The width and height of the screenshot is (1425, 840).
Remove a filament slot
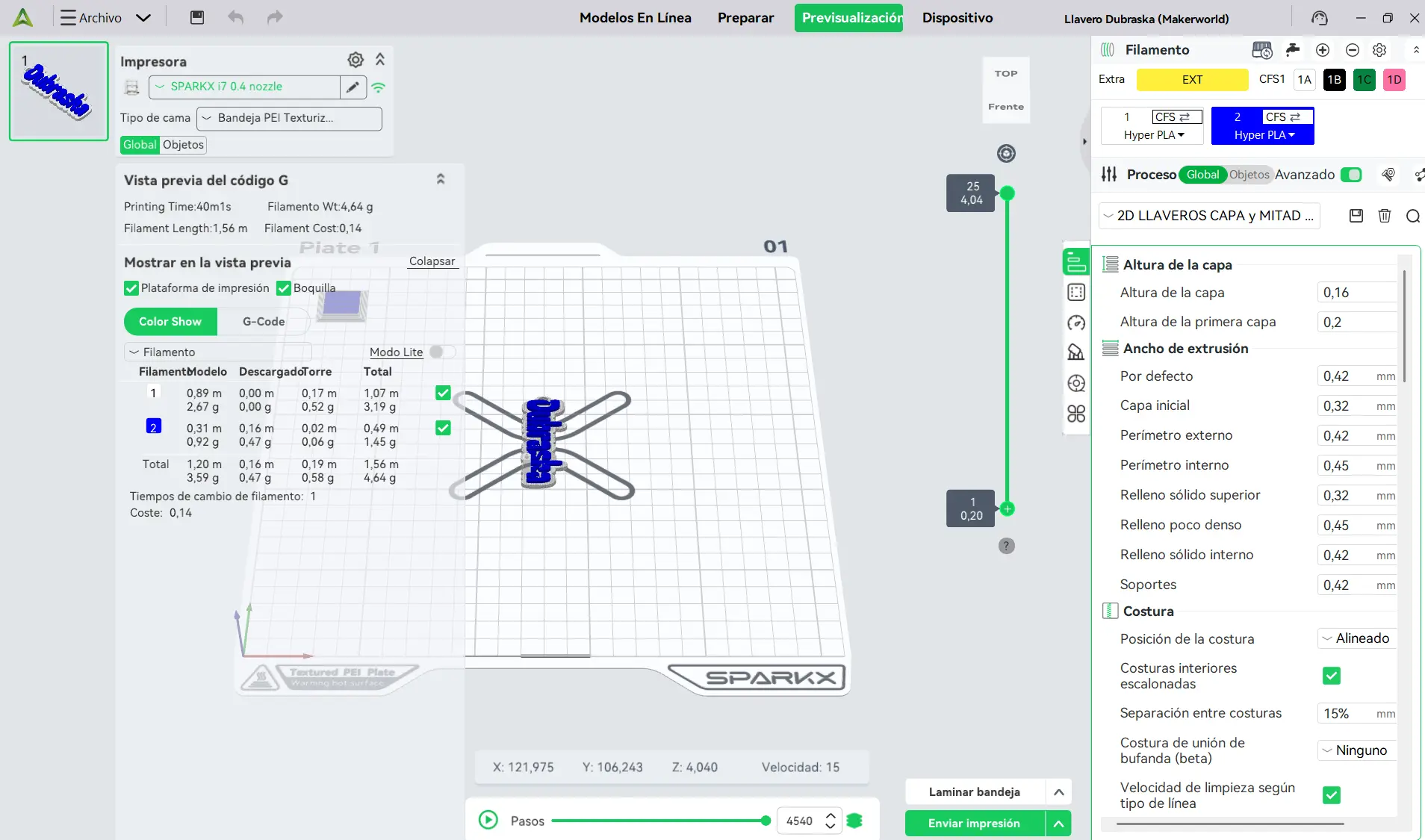[x=1352, y=50]
